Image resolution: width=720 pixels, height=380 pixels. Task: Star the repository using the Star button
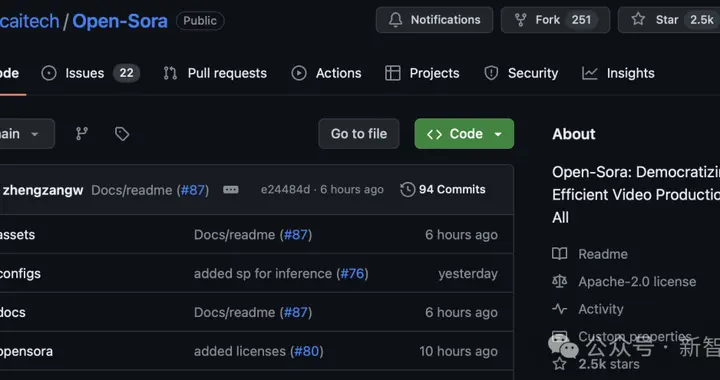coord(670,20)
